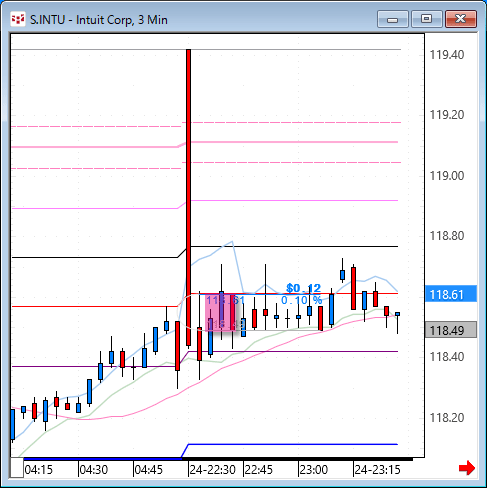Click the 04:45 time axis label
Image resolution: width=487 pixels, height=488 pixels.
click(x=149, y=470)
